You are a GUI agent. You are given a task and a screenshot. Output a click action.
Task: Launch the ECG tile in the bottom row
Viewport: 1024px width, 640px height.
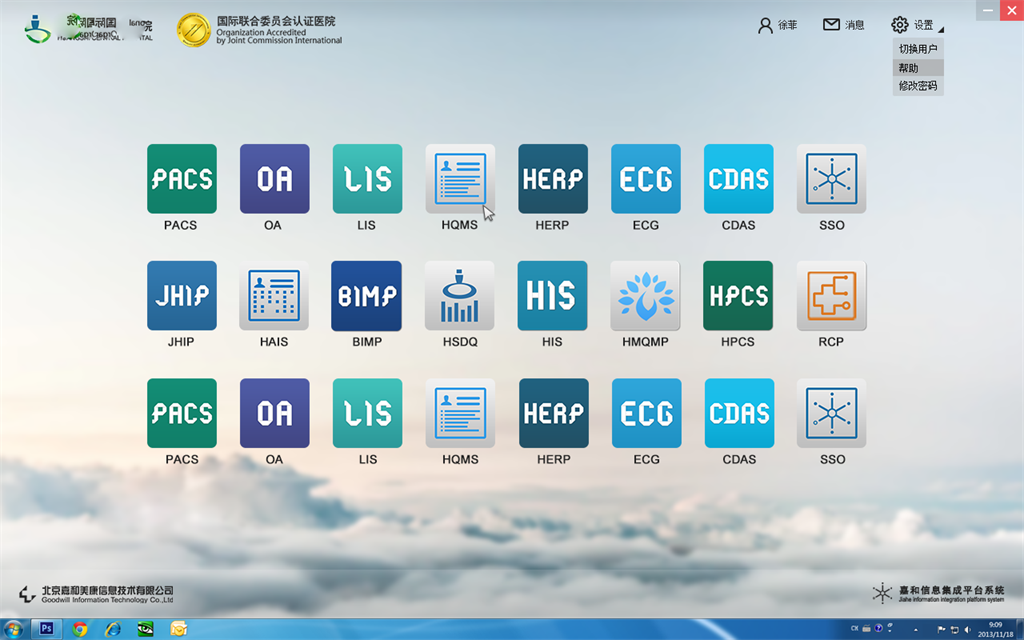pos(646,413)
